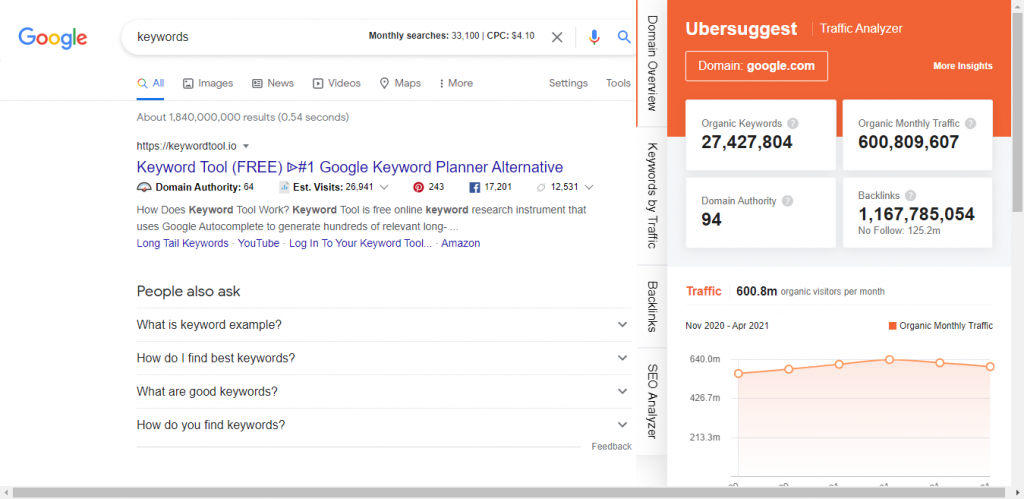Switch to Images search tab
Viewport: 1024px width, 499px height.
[208, 83]
